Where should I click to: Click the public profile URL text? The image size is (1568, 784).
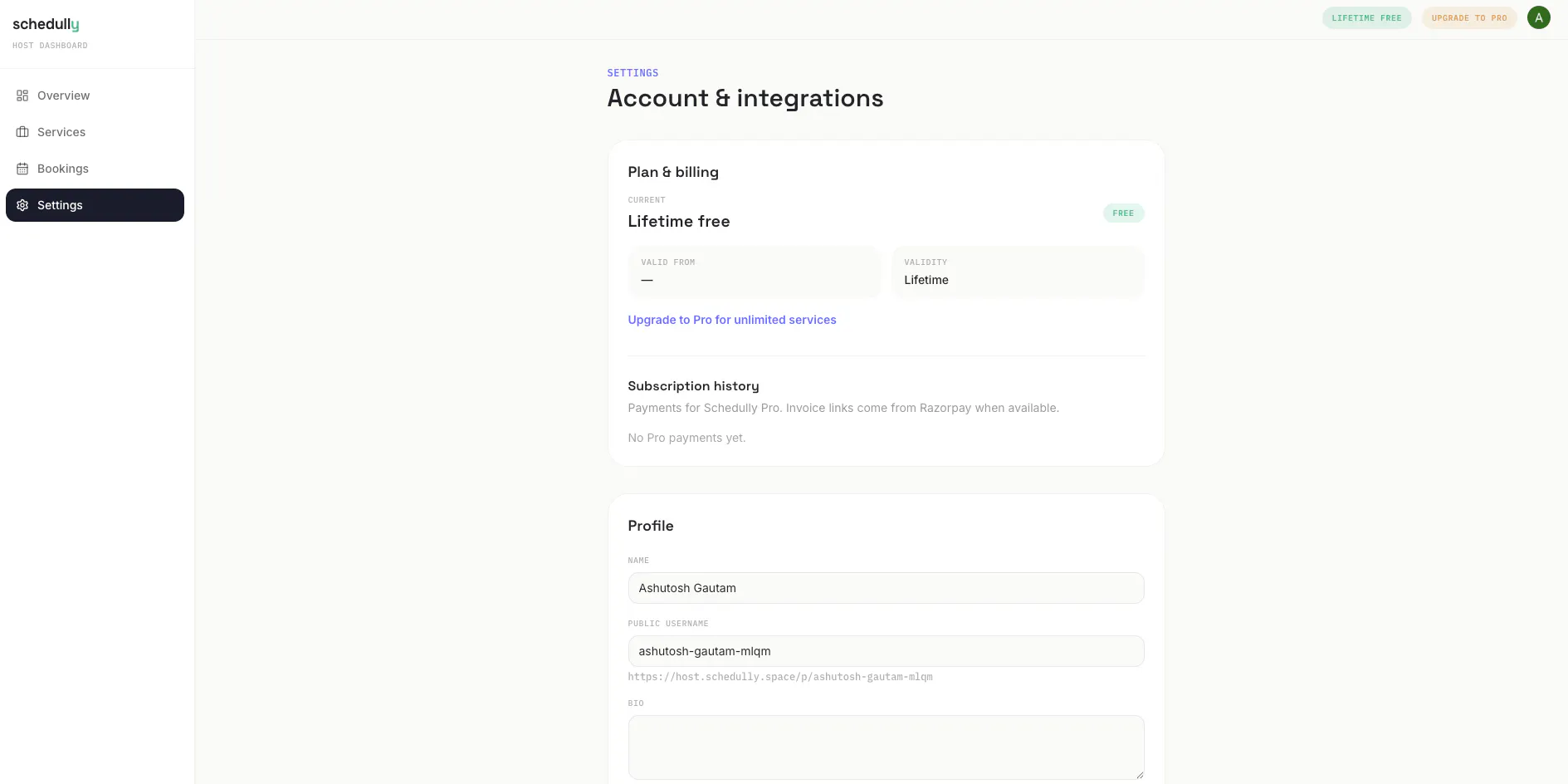tap(780, 677)
